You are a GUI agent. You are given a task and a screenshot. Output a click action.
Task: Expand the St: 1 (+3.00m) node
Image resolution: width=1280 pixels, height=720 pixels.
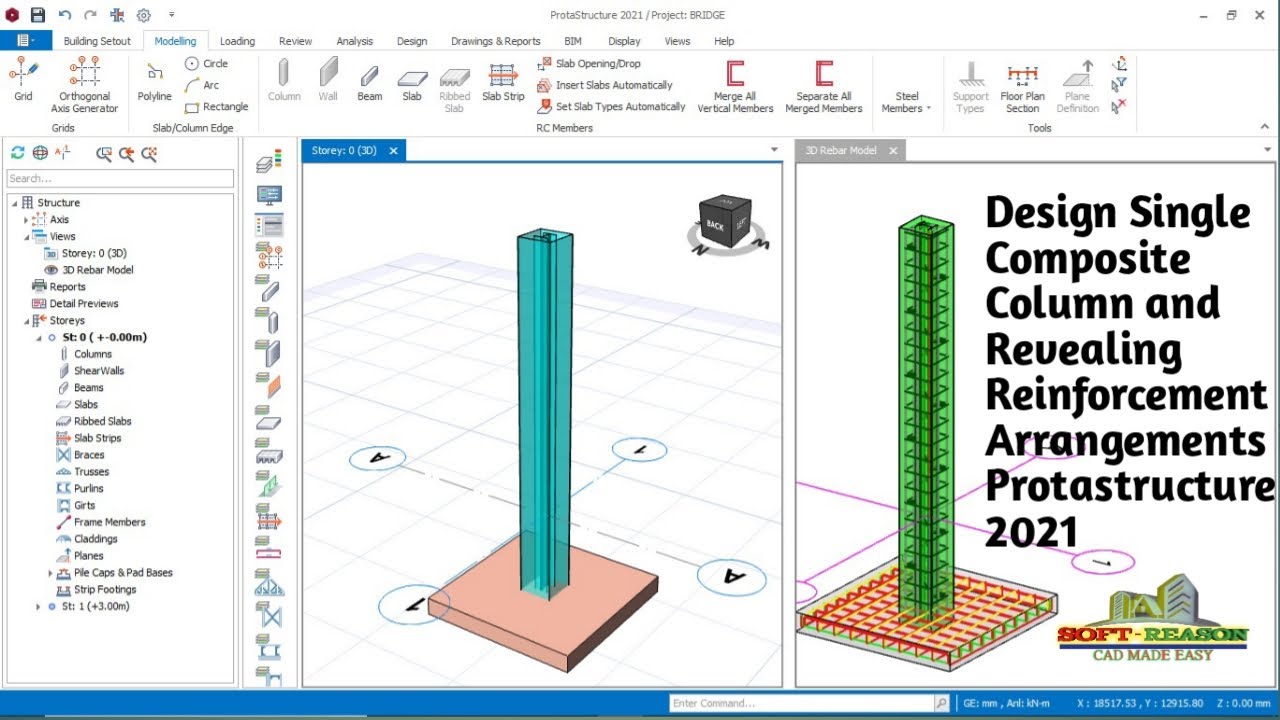[38, 607]
